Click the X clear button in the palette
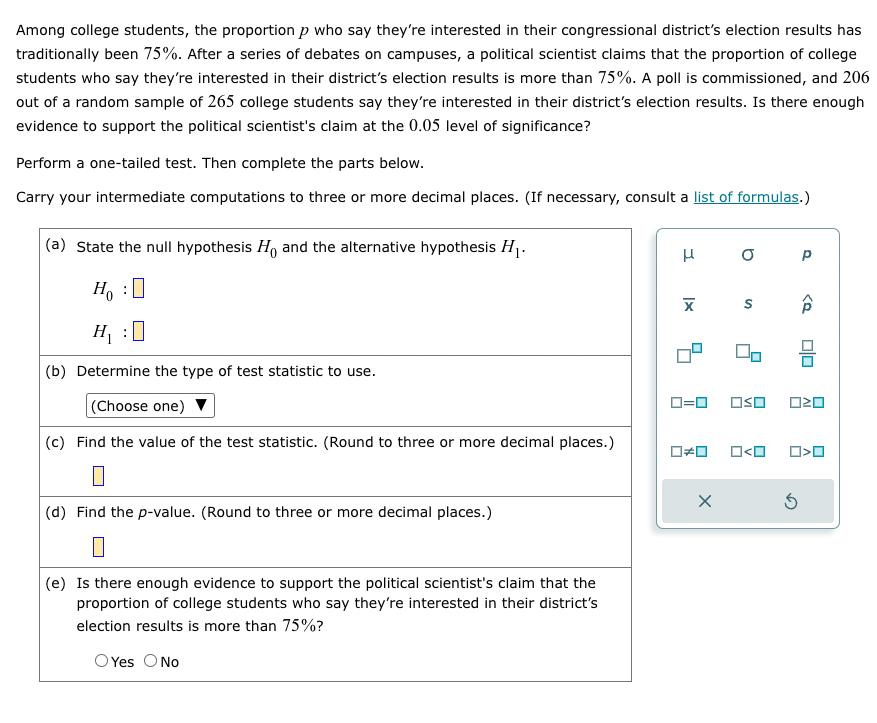877x723 pixels. (x=704, y=501)
